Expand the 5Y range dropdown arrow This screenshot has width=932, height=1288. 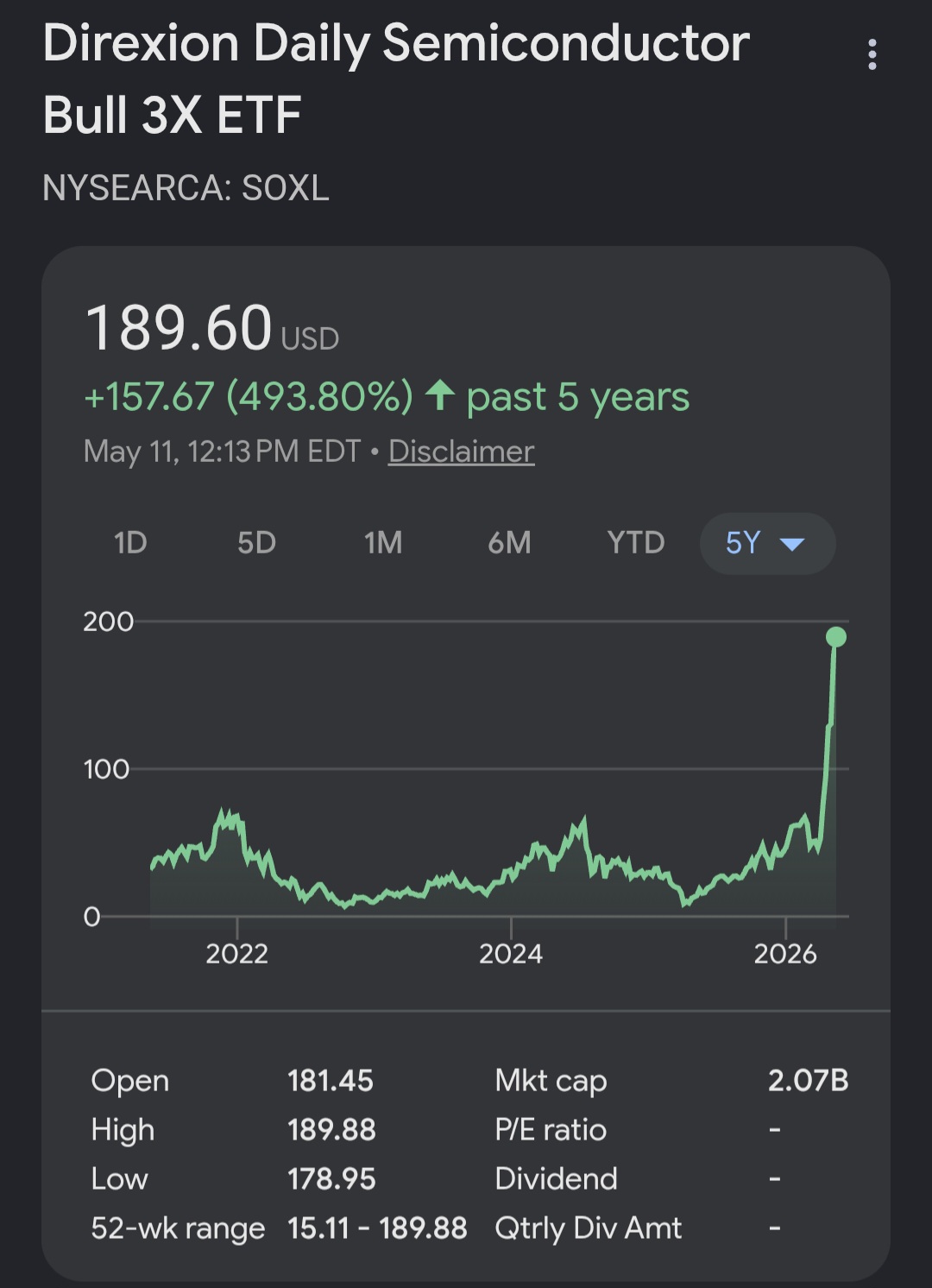[x=791, y=544]
